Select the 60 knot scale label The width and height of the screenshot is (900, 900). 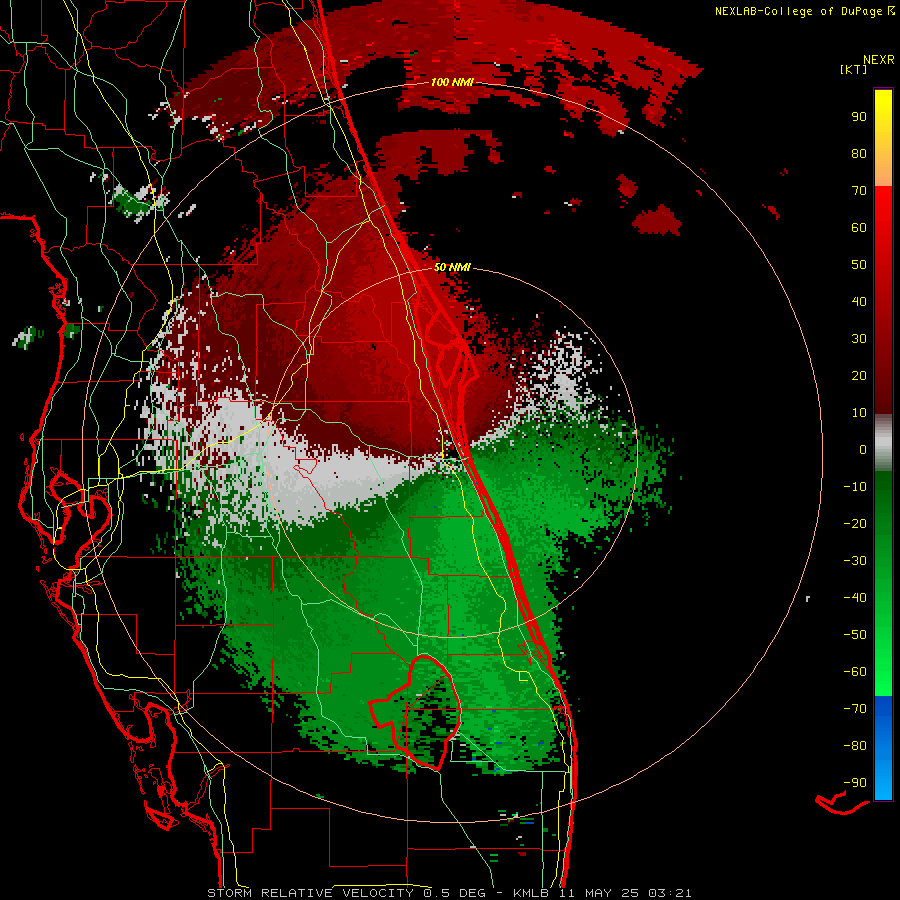coord(859,227)
